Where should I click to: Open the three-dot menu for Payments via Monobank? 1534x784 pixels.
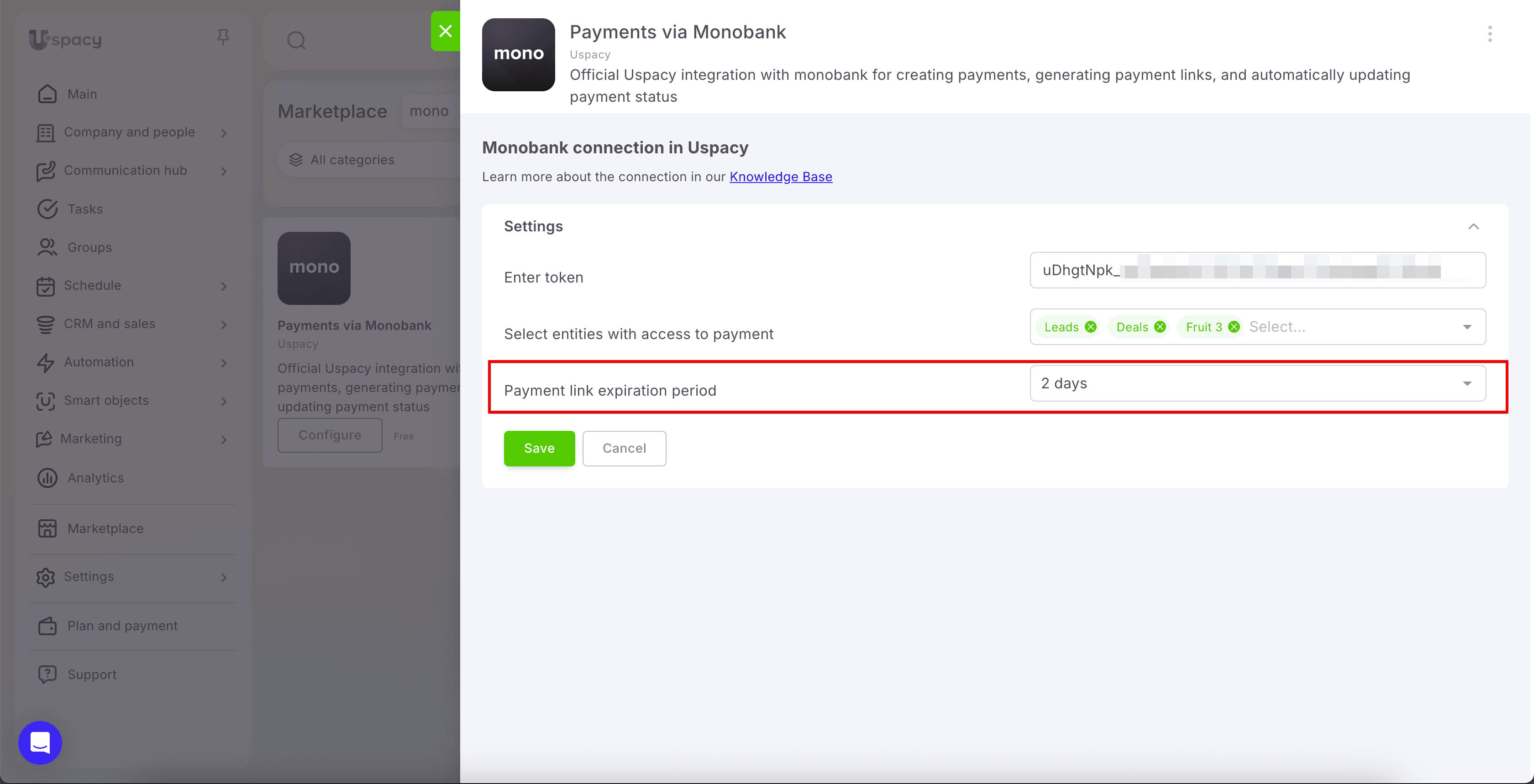pos(1490,34)
